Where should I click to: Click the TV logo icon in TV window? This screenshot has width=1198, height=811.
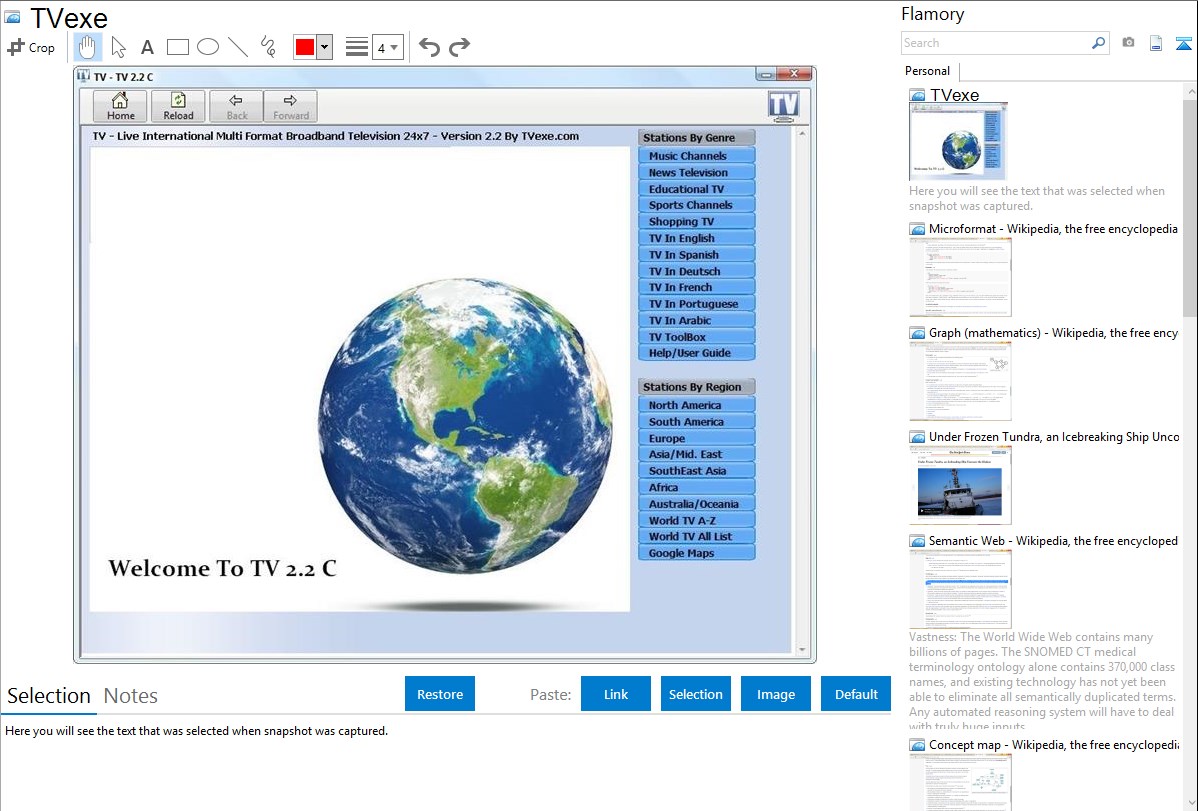coord(783,106)
